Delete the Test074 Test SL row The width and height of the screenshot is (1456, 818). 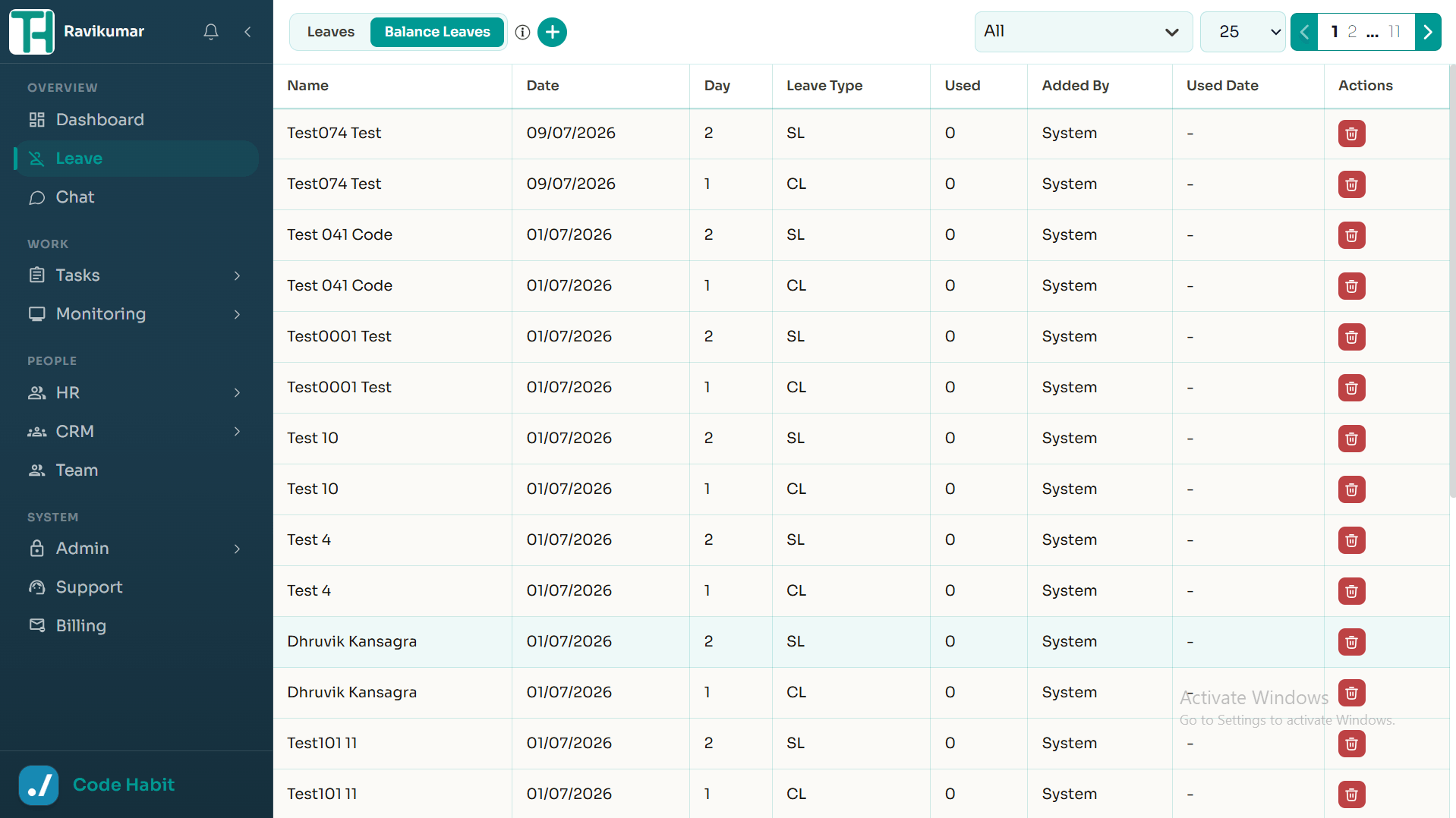[x=1351, y=134]
